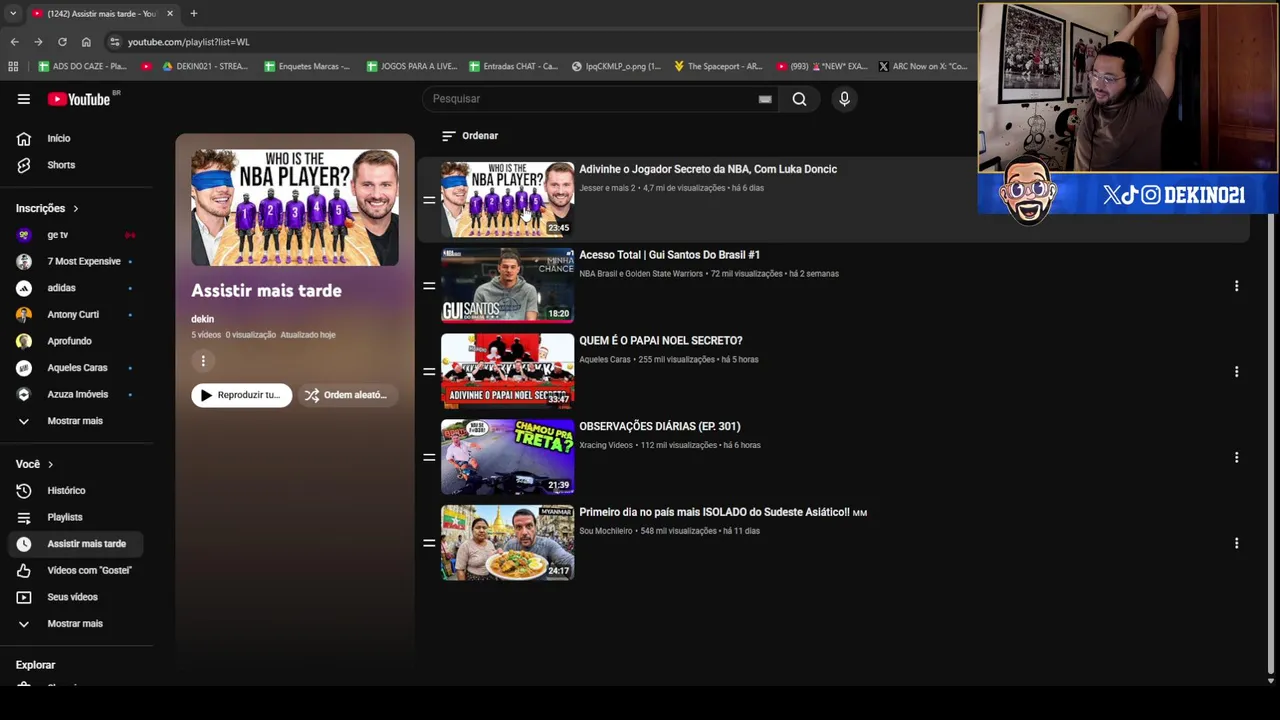Open Azuza Imóveis subscription
The height and width of the screenshot is (720, 1280).
(x=76, y=394)
